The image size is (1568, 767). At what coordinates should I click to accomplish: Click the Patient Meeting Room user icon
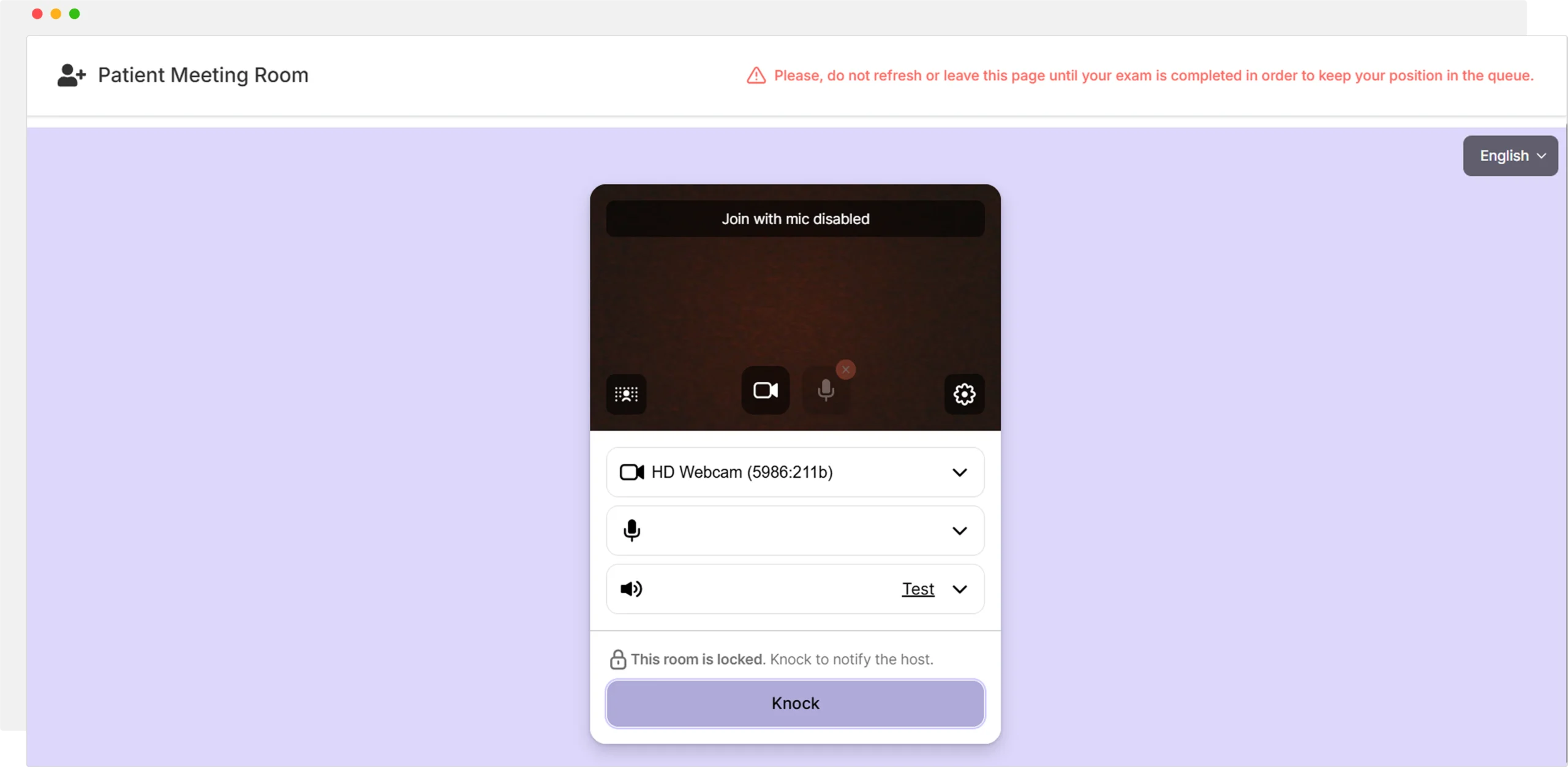click(x=71, y=75)
